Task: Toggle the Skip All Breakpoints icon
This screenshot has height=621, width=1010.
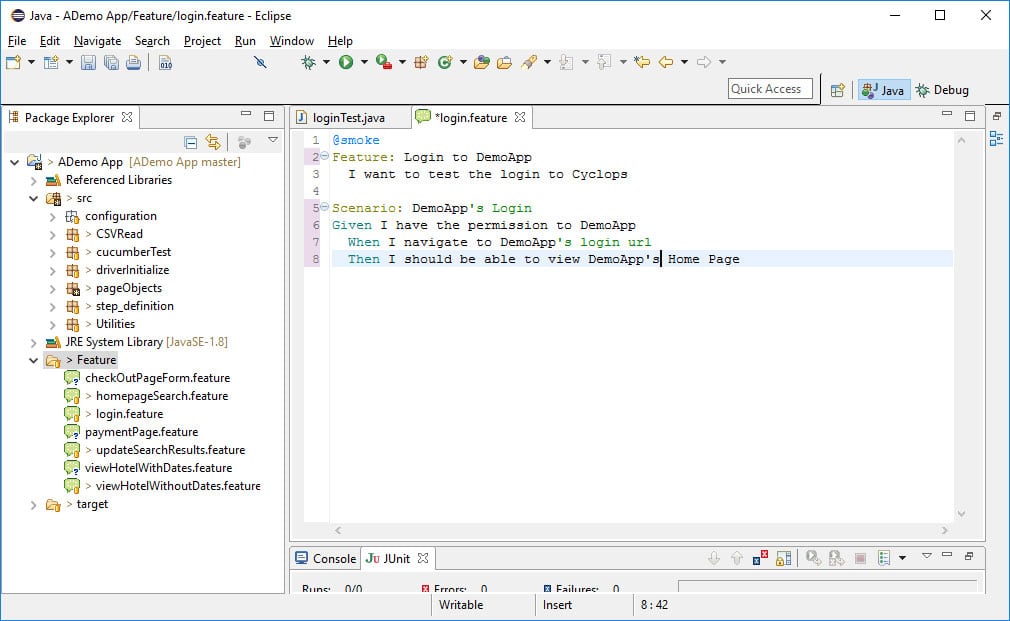Action: point(260,62)
